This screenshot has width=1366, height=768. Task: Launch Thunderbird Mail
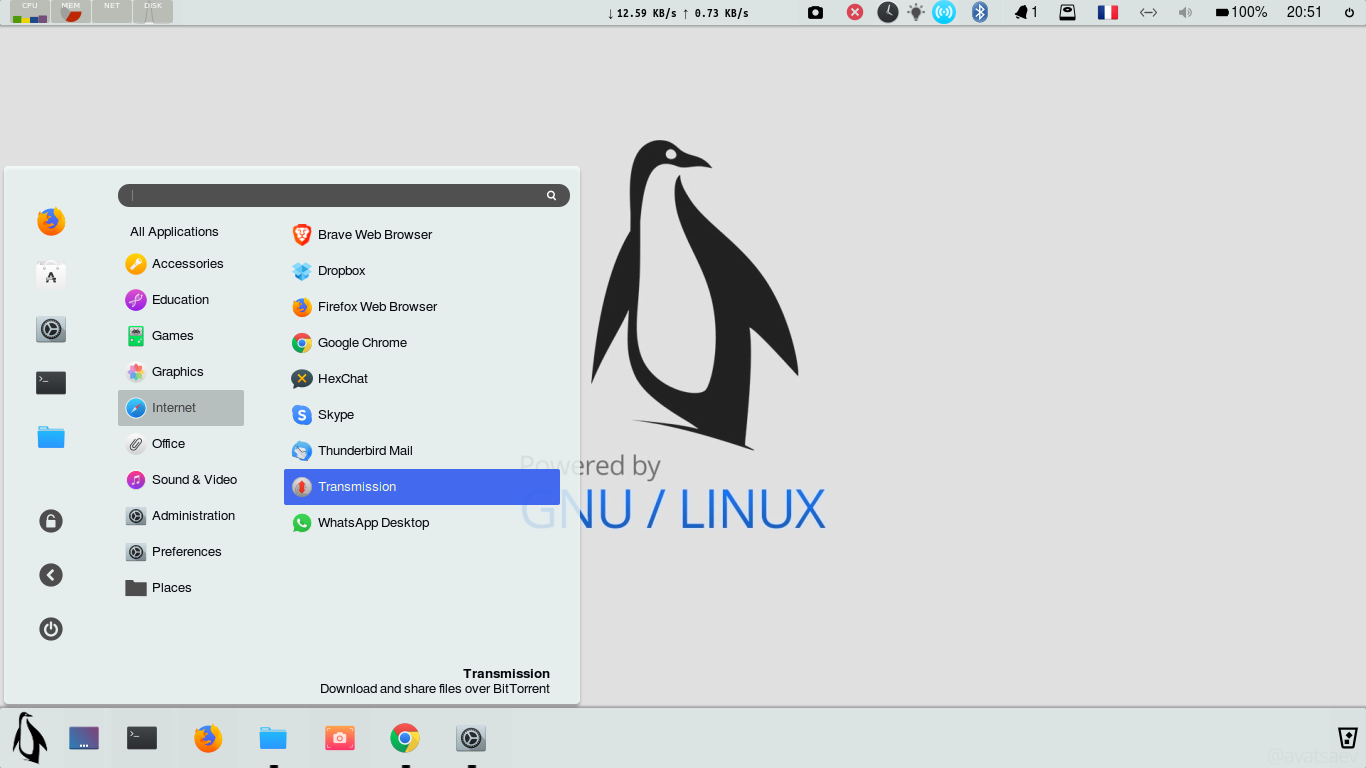click(x=422, y=451)
